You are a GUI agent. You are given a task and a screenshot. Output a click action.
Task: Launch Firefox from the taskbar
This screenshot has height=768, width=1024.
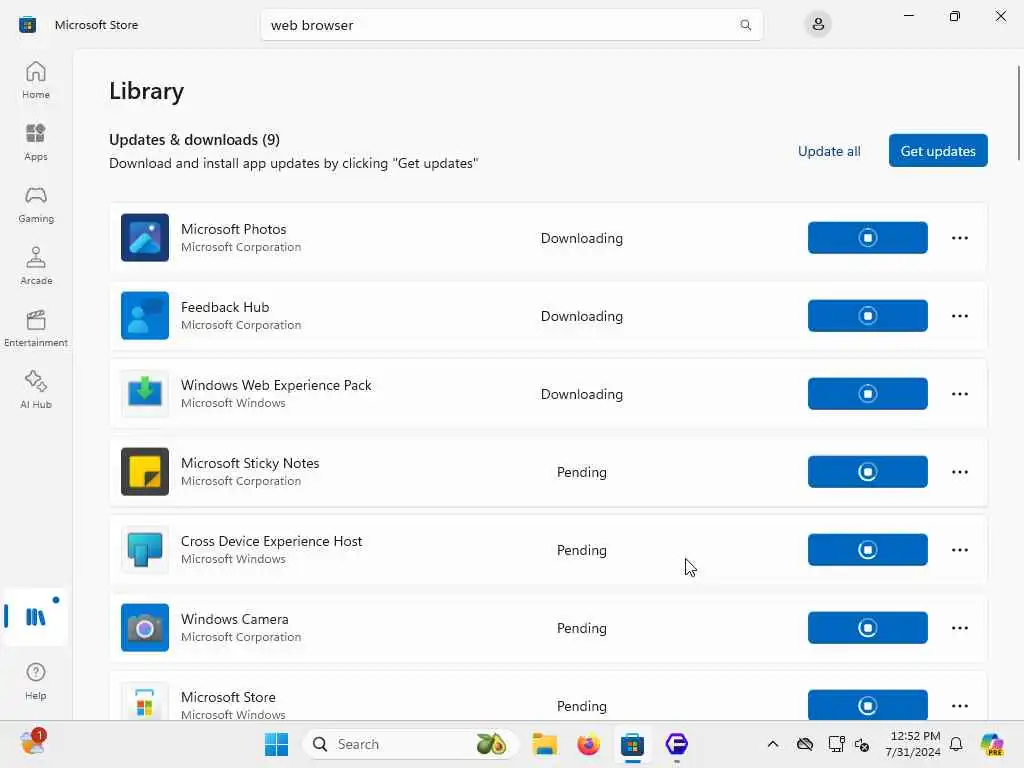[588, 744]
